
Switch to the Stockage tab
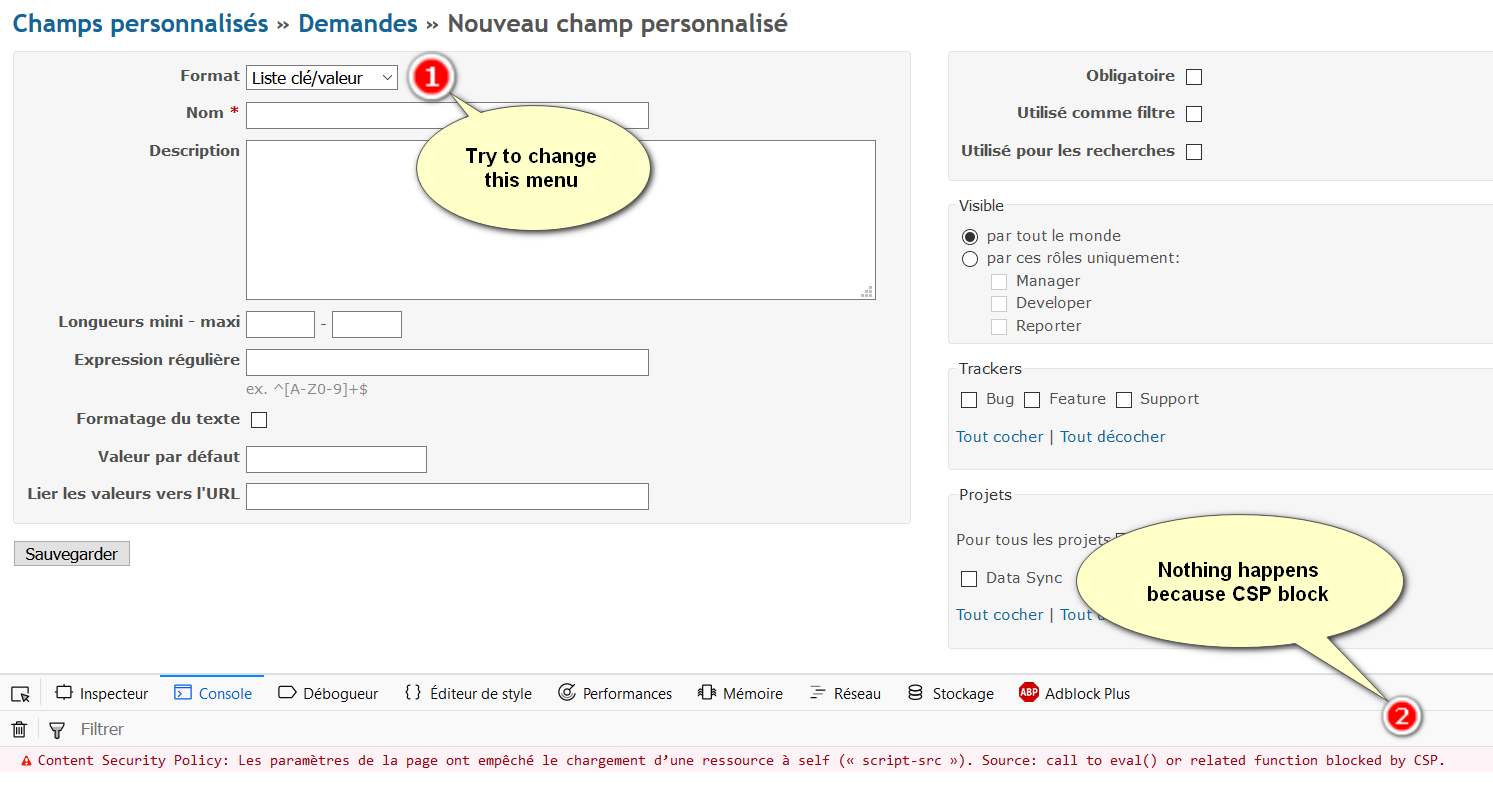(x=950, y=693)
